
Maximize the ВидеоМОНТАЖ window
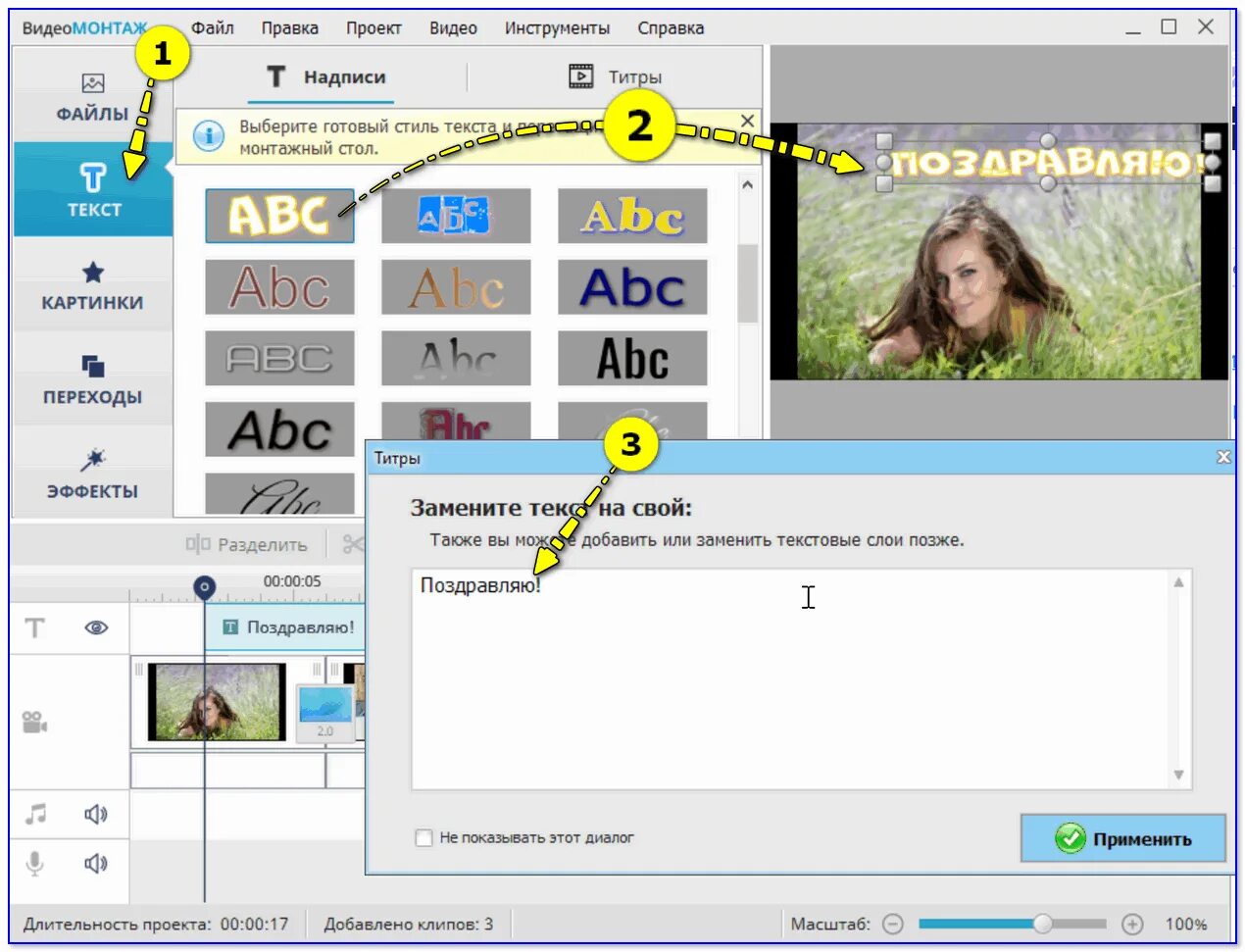(1169, 26)
